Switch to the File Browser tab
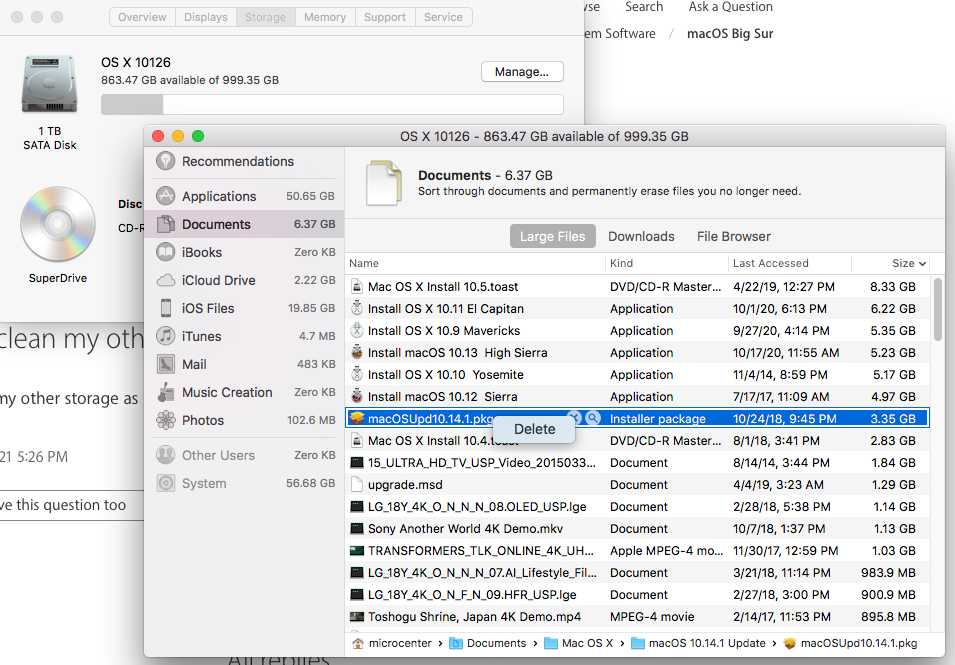Screen dimensions: 955x665 point(733,236)
